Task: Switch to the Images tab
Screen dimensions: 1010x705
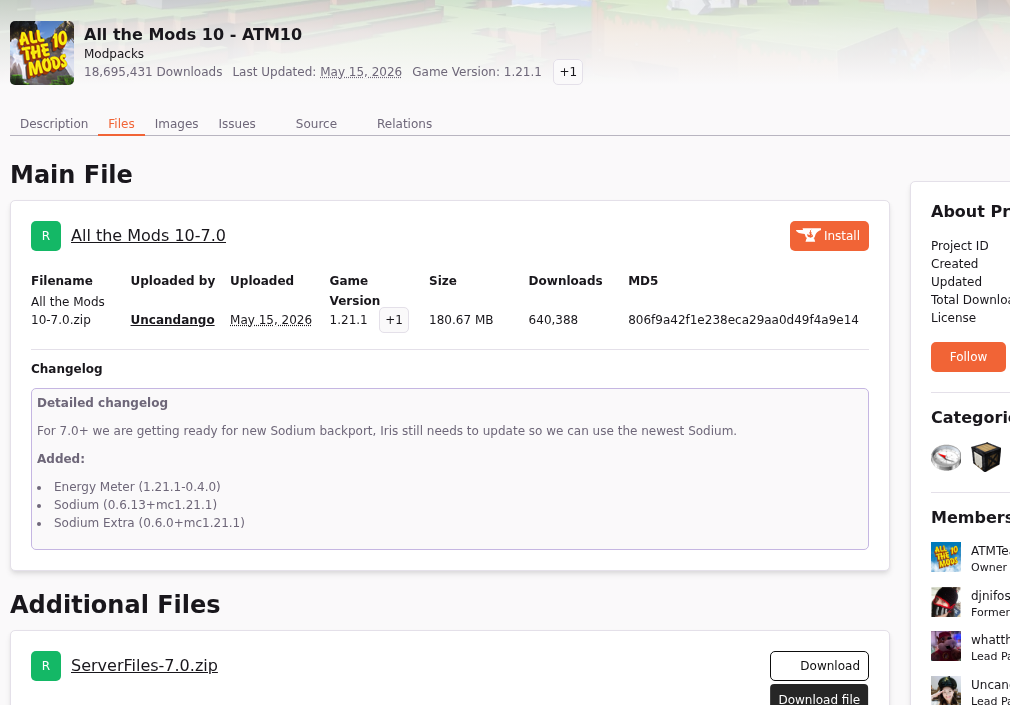Action: point(176,124)
